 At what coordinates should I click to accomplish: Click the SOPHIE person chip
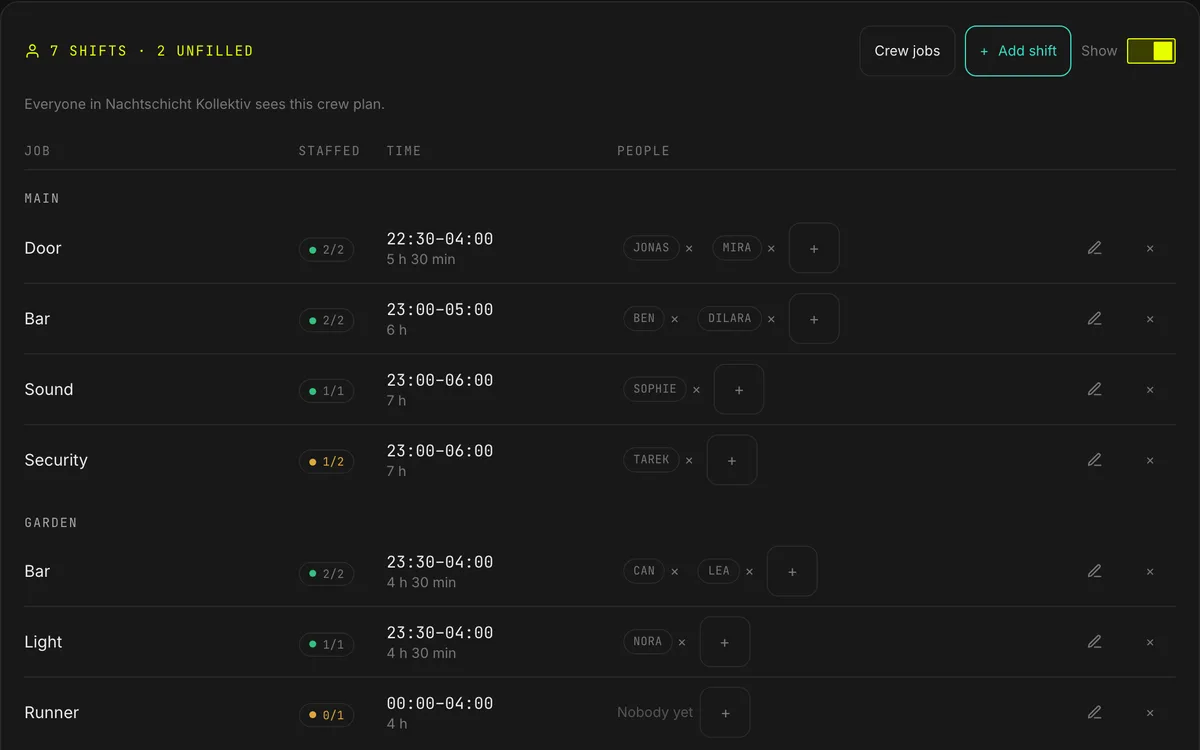(655, 389)
